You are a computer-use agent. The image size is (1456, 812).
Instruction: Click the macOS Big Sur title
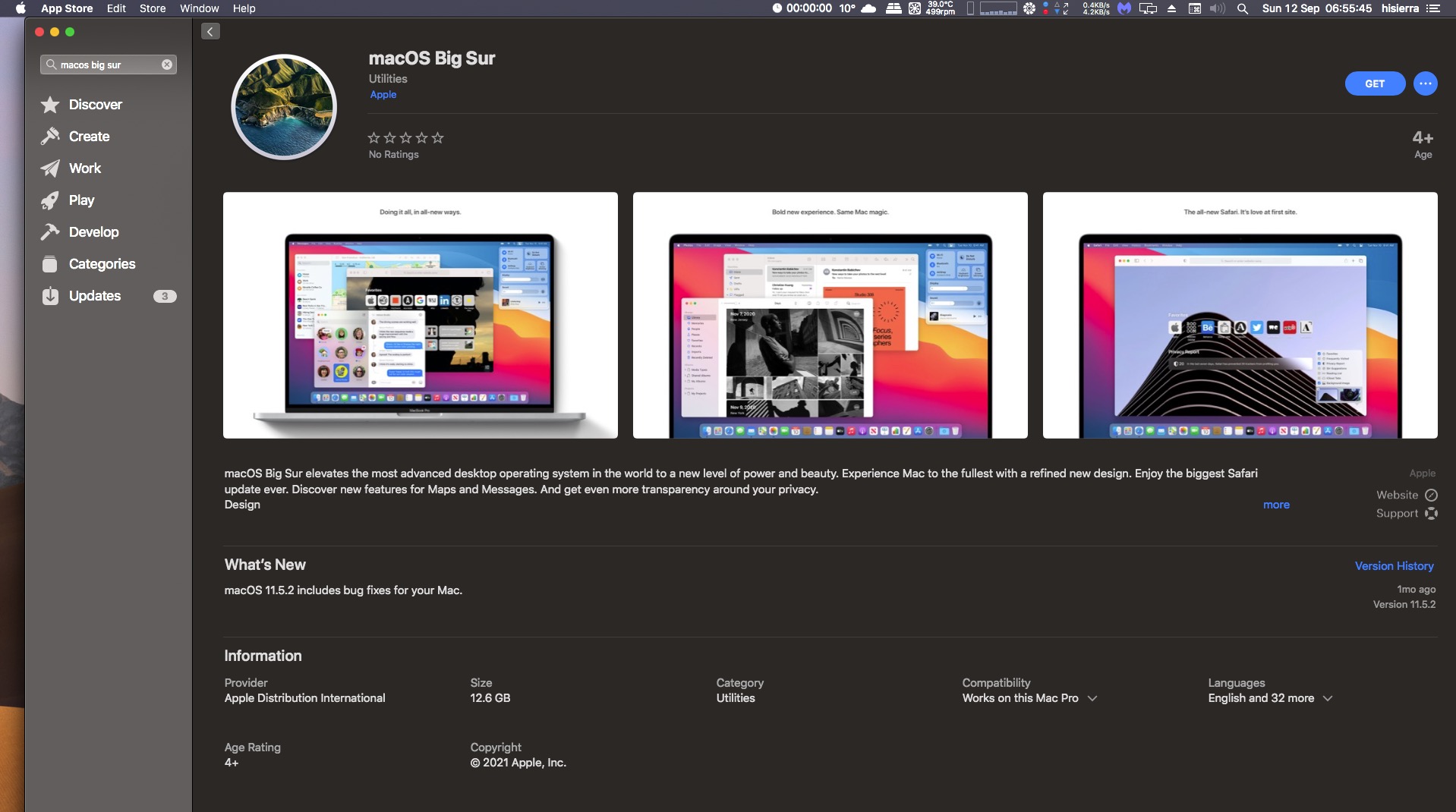(x=432, y=58)
